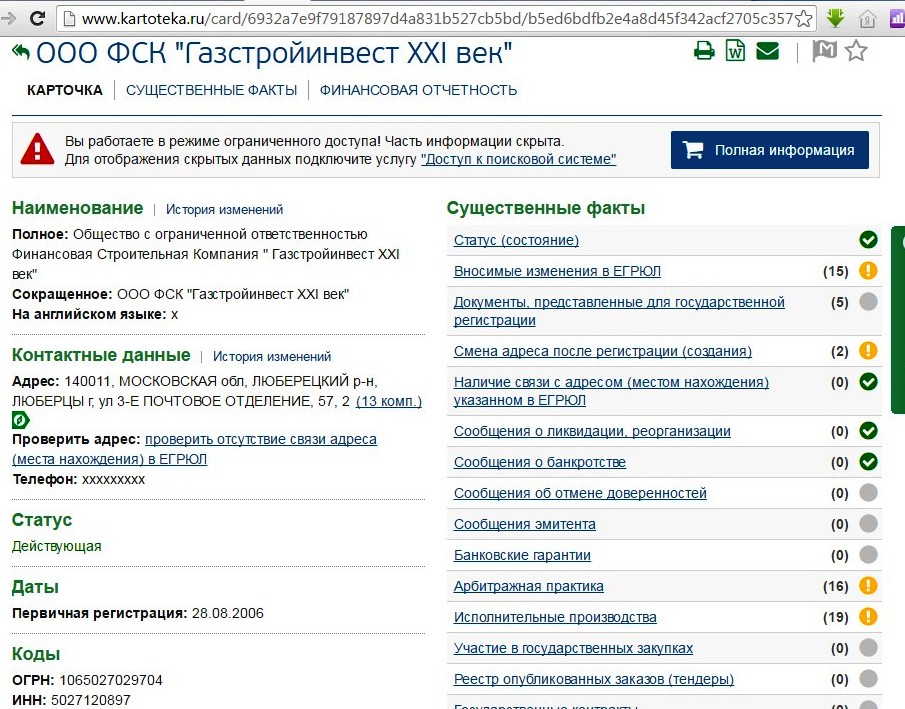Export card to Word document icon
The image size is (905, 709).
tap(735, 50)
